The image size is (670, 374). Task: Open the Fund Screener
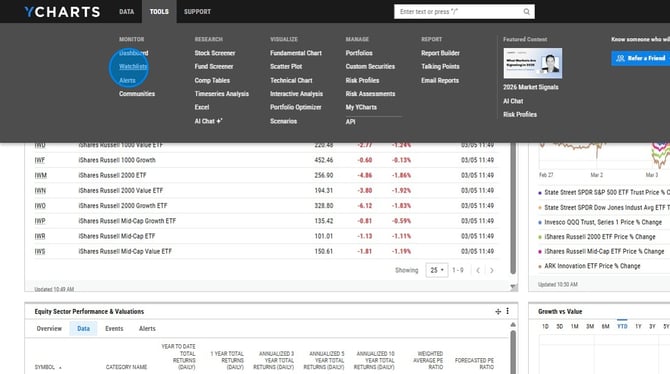(x=214, y=67)
